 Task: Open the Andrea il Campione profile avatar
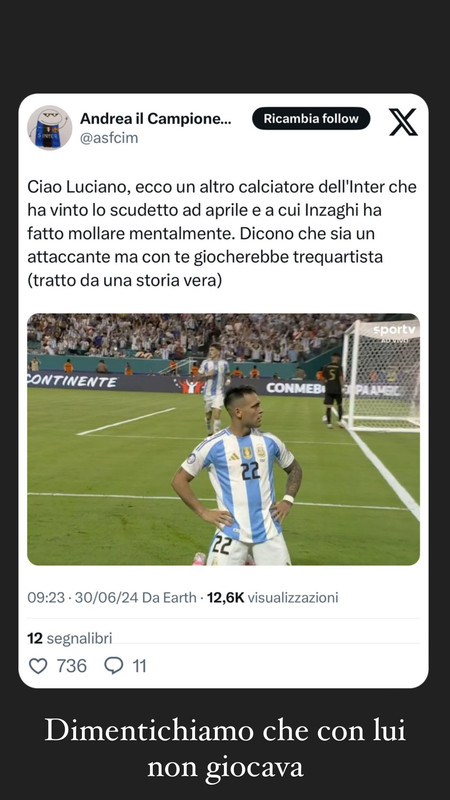point(49,128)
